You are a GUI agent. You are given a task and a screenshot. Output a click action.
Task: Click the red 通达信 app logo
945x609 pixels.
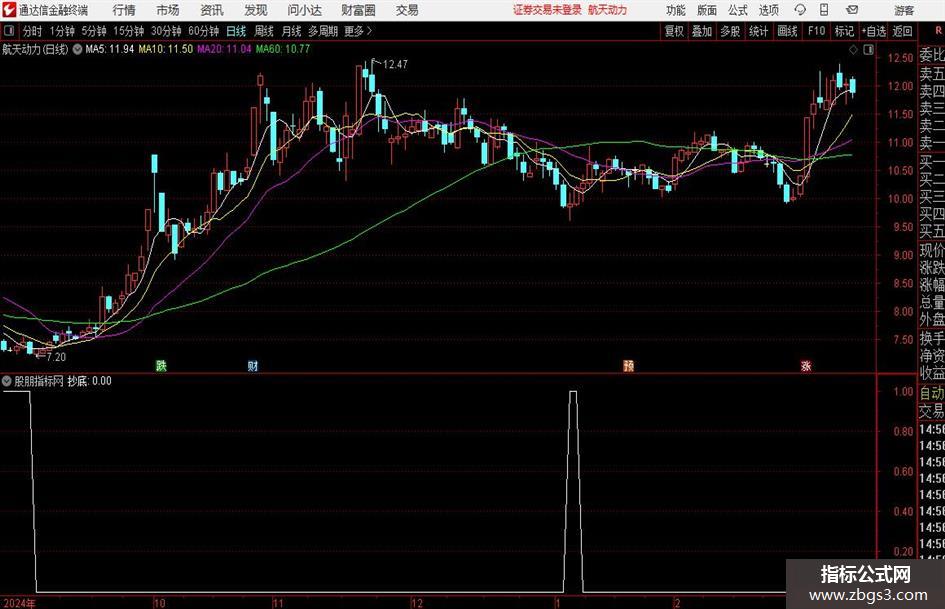point(9,10)
